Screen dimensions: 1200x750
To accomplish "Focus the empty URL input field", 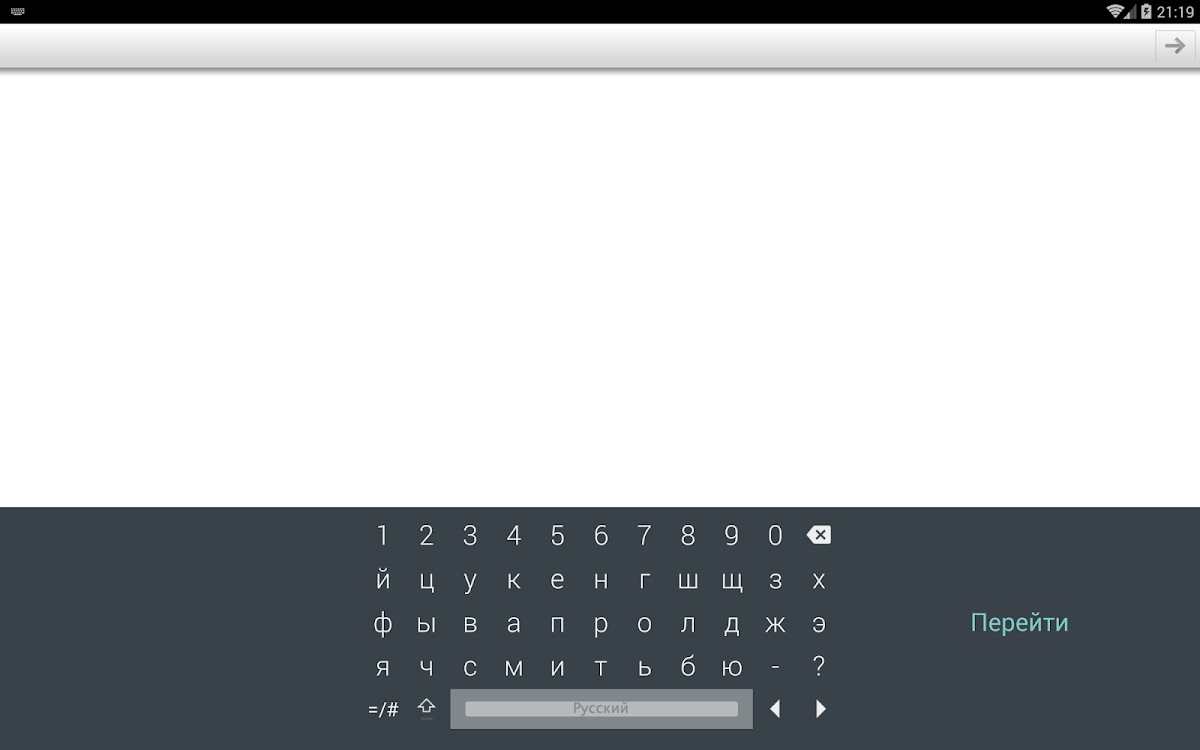I will [x=576, y=45].
